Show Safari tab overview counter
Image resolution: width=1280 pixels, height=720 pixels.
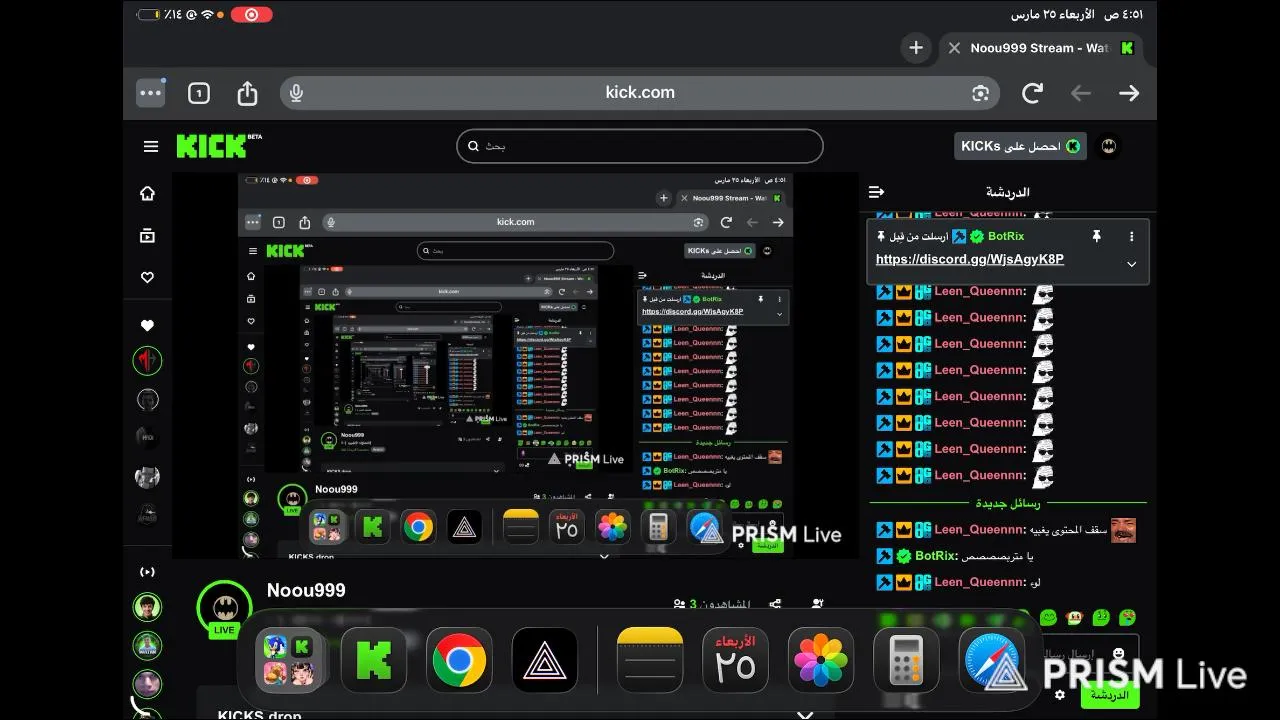pos(199,93)
